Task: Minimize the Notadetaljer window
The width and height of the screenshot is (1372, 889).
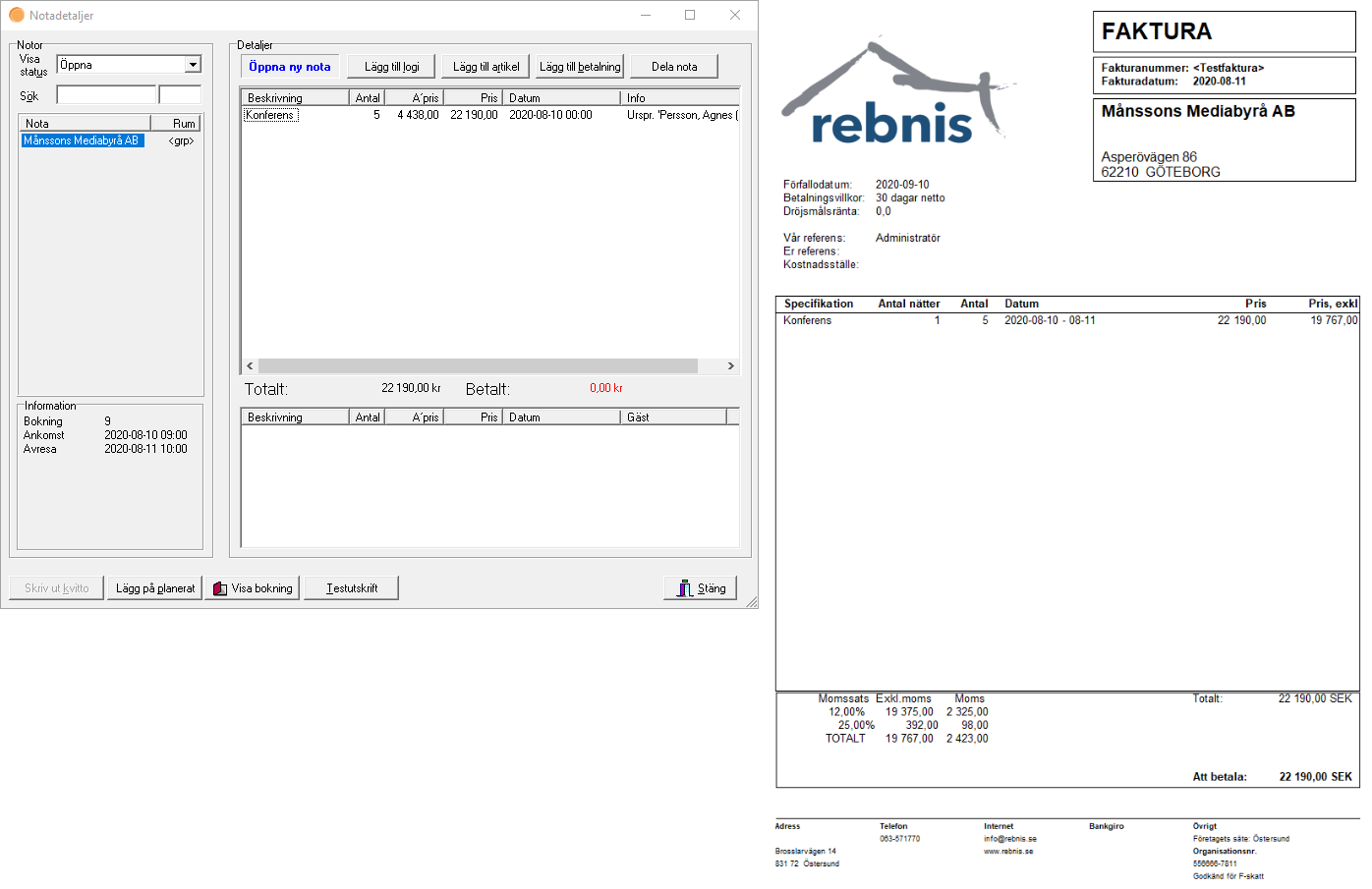Action: click(646, 16)
